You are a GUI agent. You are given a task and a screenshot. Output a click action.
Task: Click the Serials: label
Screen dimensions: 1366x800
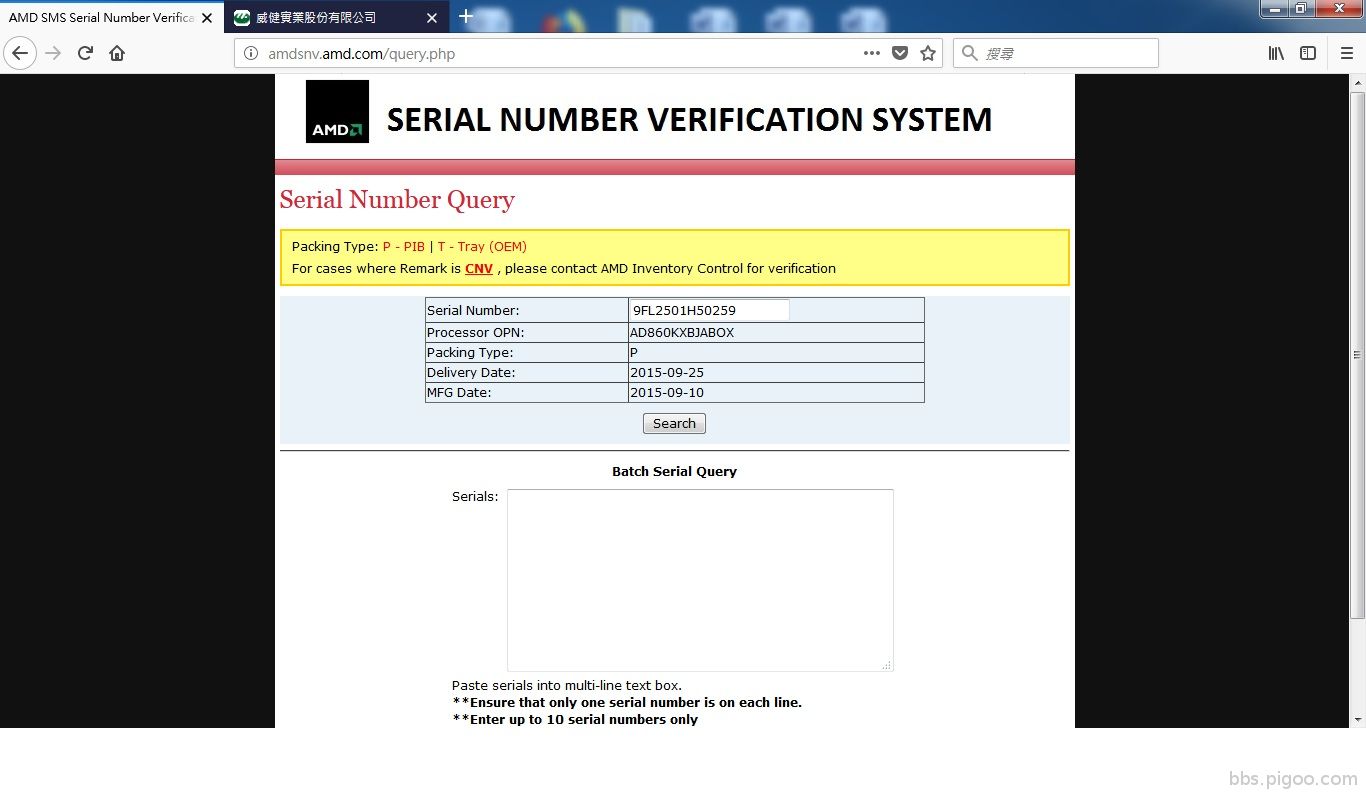[475, 496]
